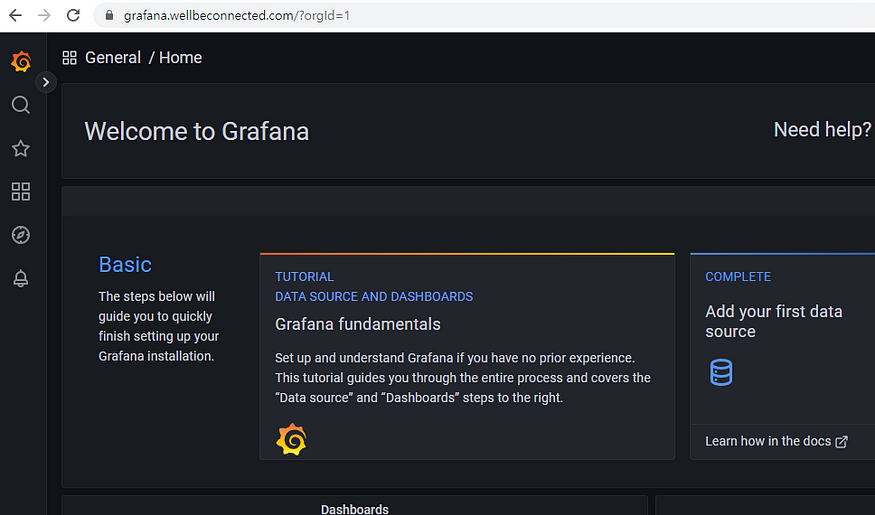Open the Dashboards grid icon in sidebar
Screen dimensions: 875x515
[21, 191]
